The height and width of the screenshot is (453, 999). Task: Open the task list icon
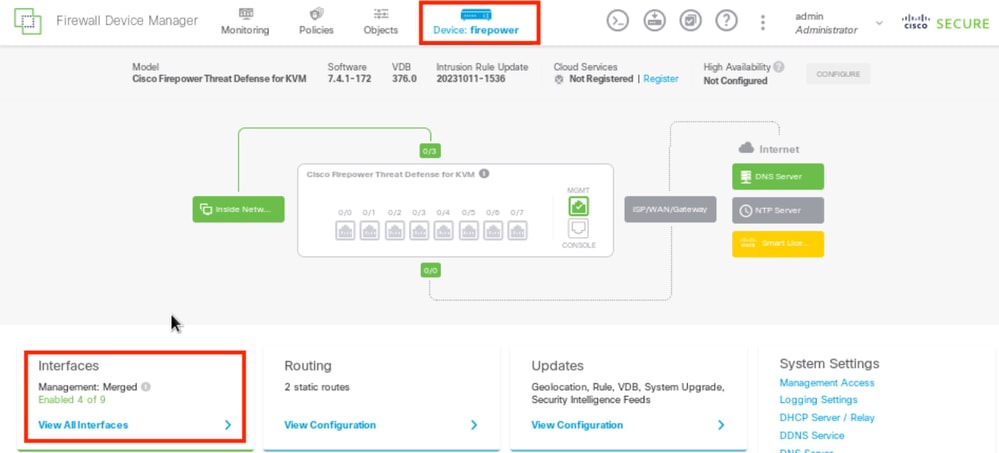click(x=690, y=21)
